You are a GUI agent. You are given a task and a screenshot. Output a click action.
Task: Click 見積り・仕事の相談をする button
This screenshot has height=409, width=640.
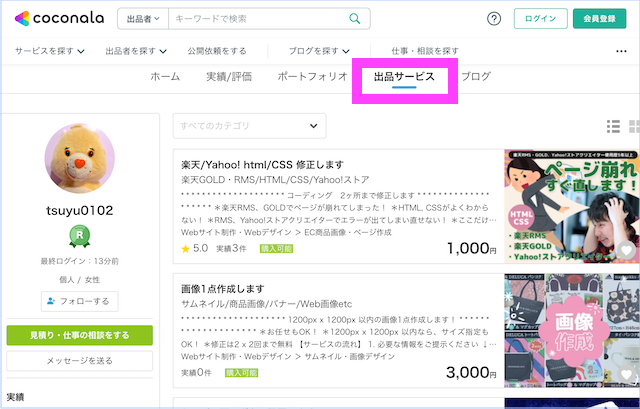point(80,335)
